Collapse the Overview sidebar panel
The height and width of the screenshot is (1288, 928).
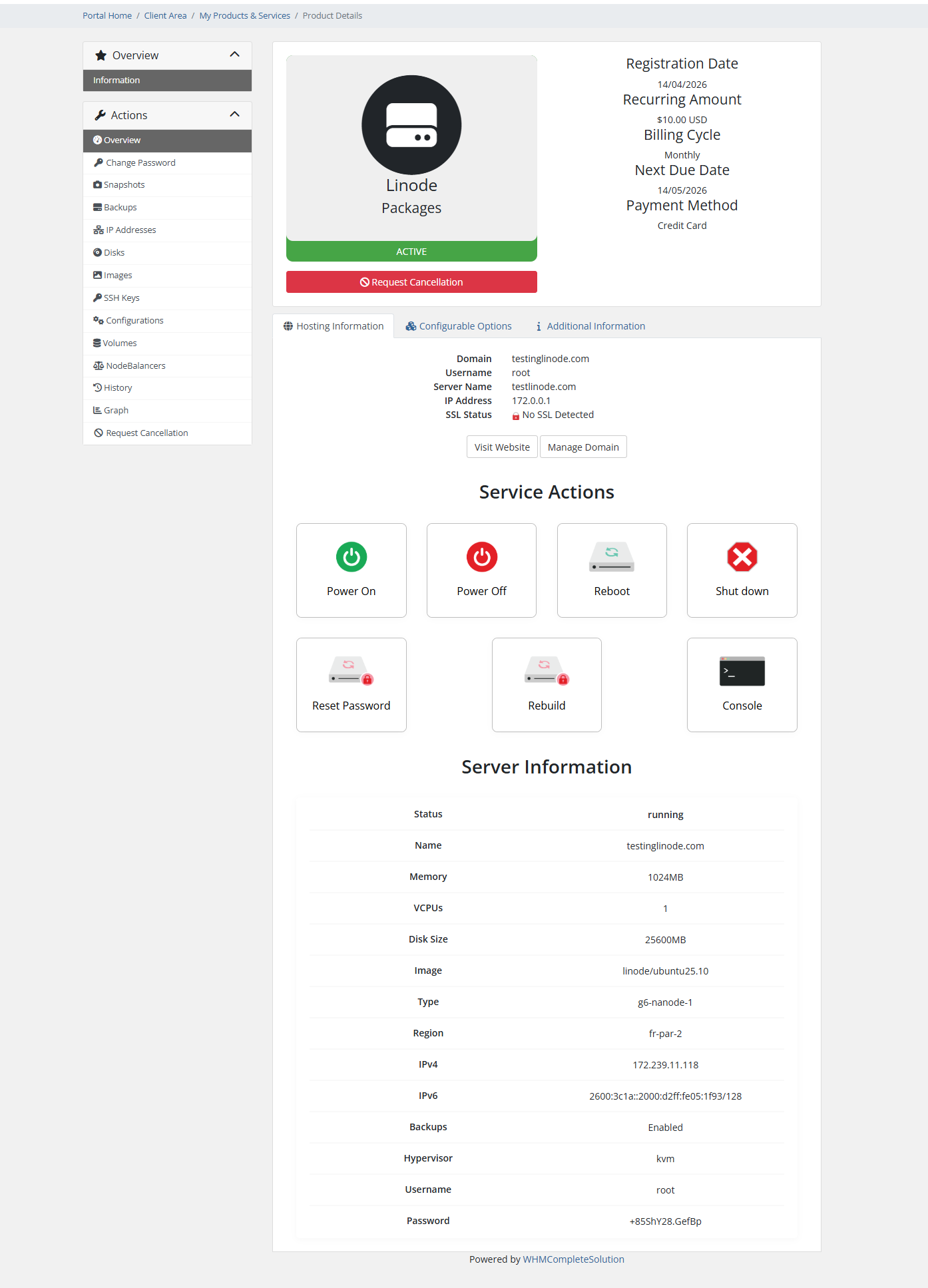point(234,55)
